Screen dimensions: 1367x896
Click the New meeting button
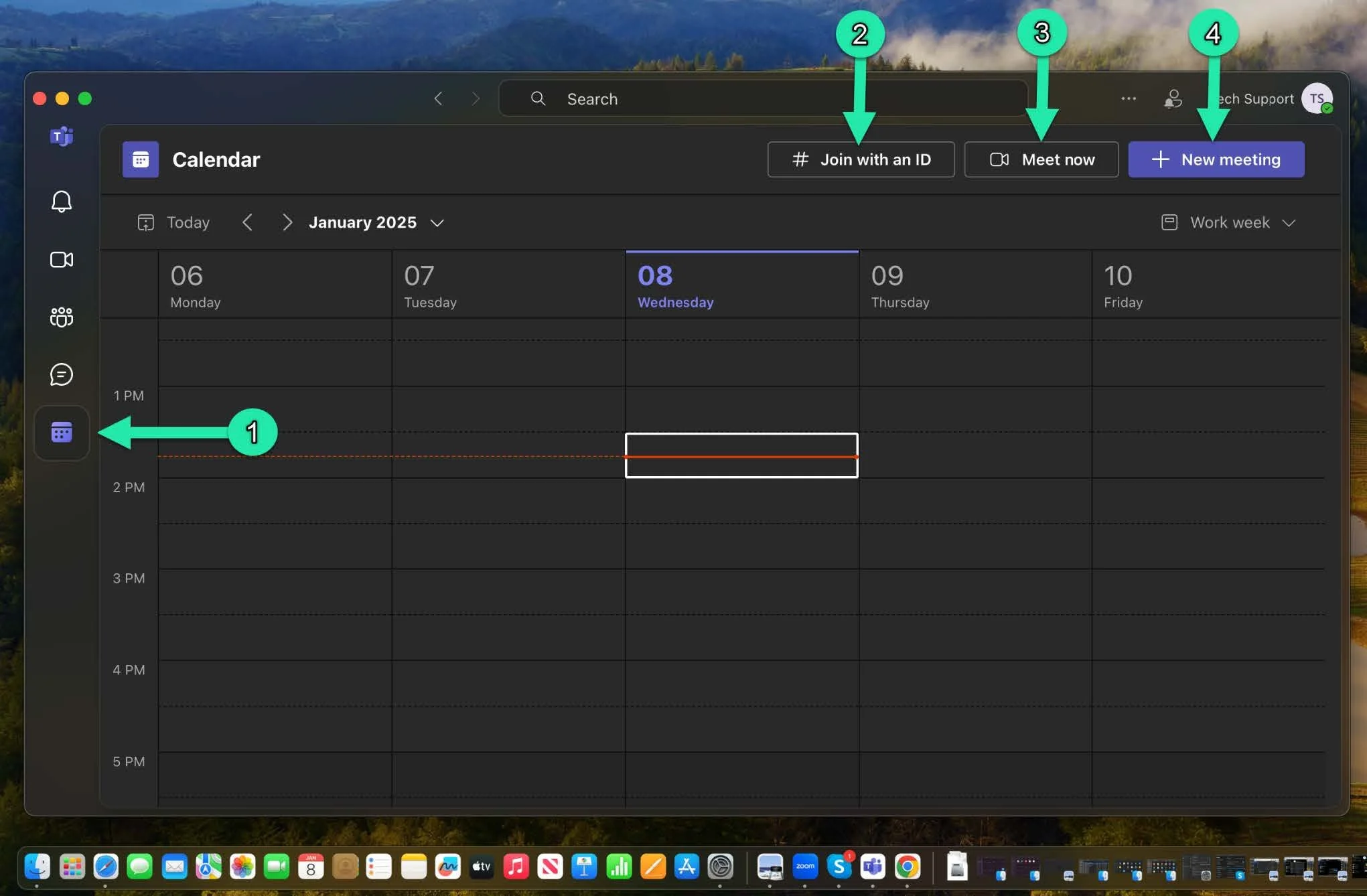tap(1216, 159)
